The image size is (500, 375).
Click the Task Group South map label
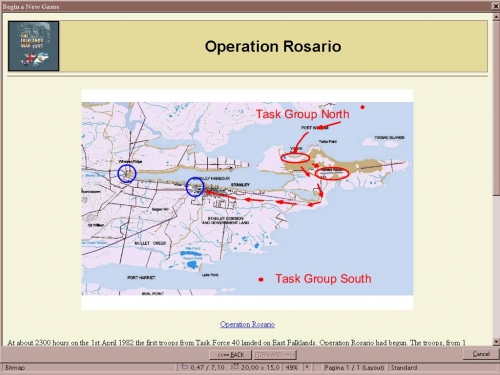click(323, 279)
